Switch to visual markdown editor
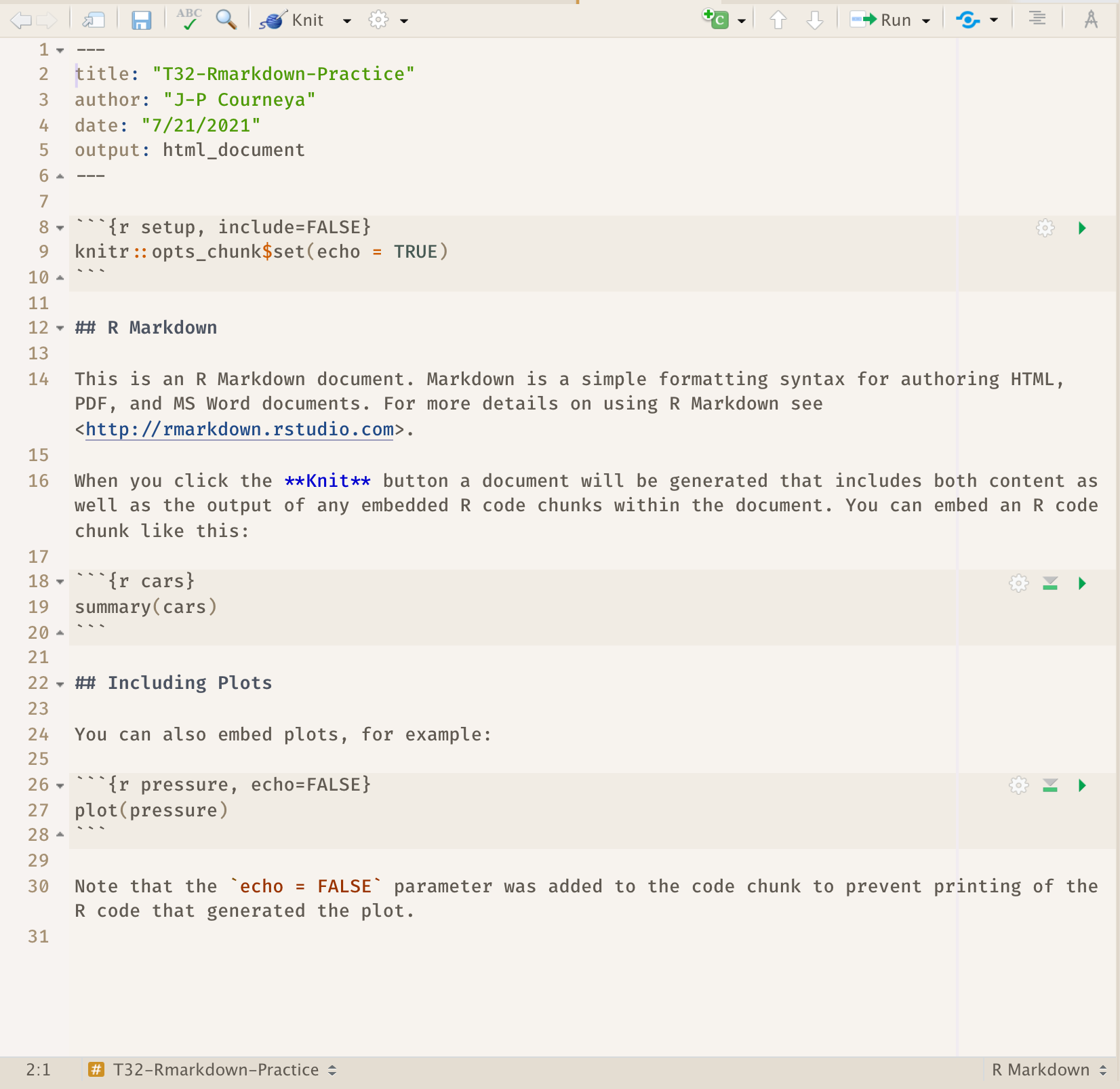This screenshot has width=1120, height=1089. point(1090,20)
